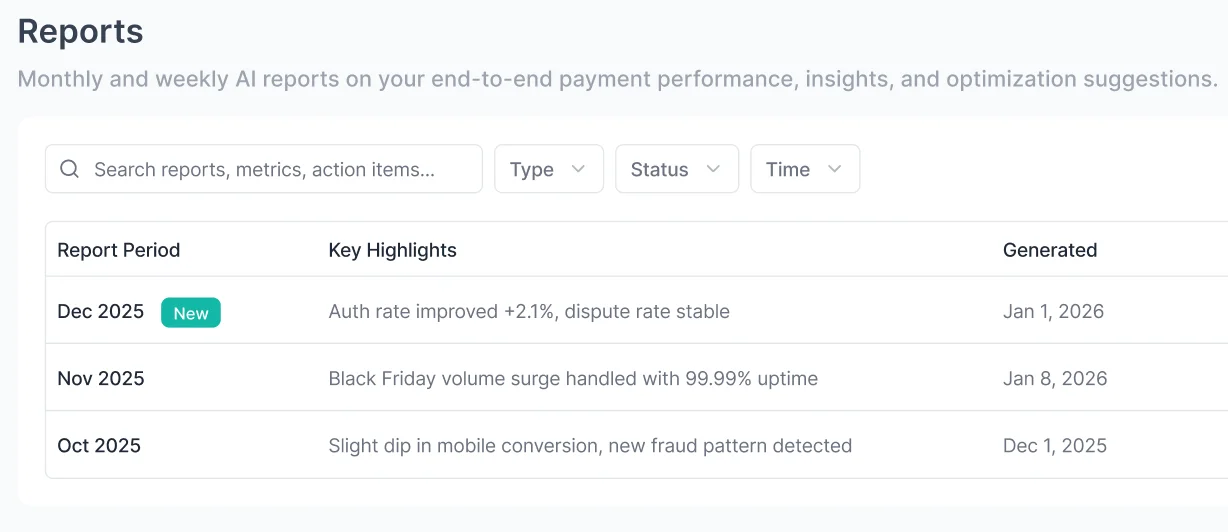Click the search magnifier icon
The width and height of the screenshot is (1228, 532).
pos(69,169)
